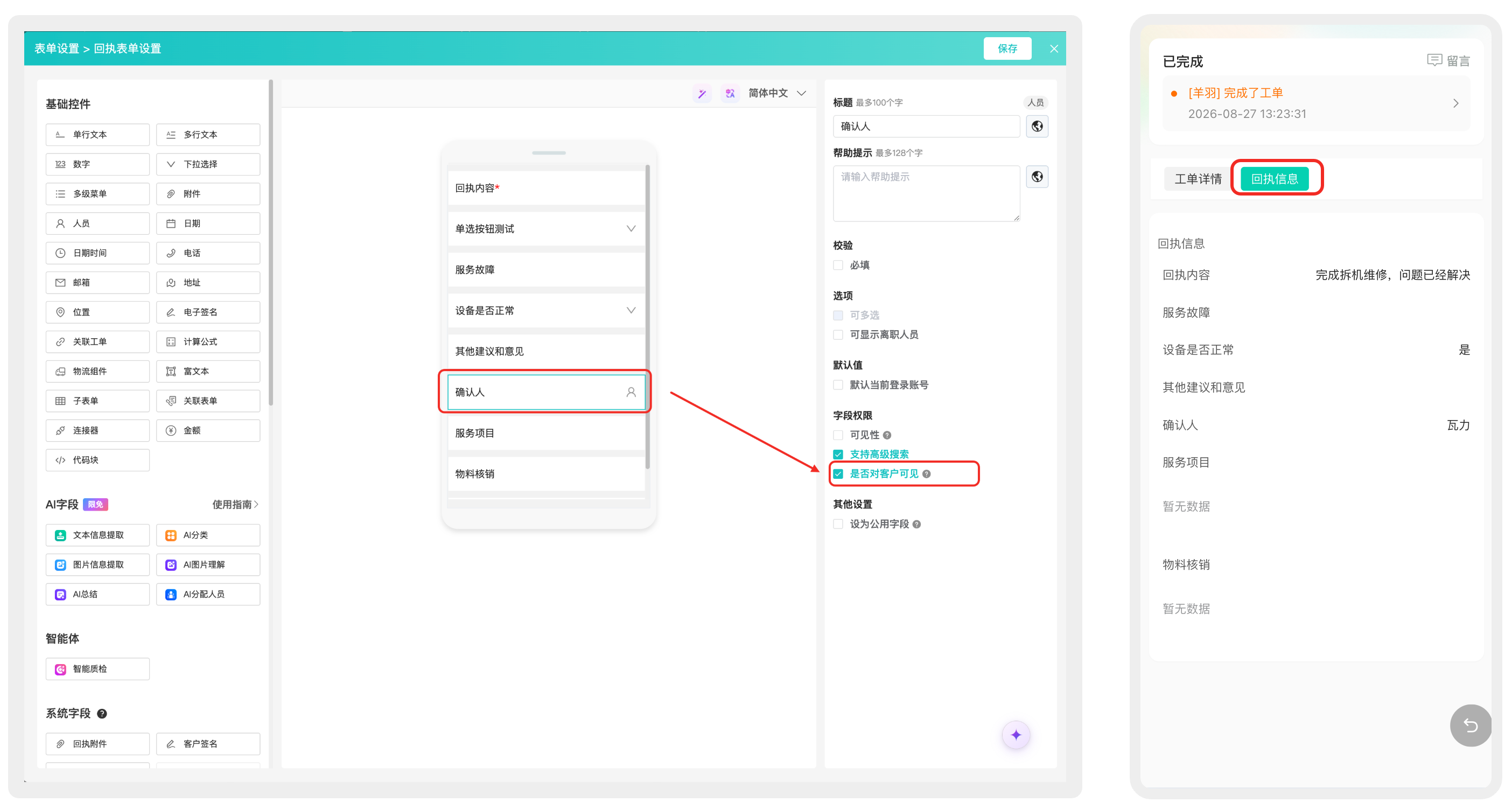The image size is (1512, 809).
Task: Select the 附件 attachment control
Action: coord(208,194)
